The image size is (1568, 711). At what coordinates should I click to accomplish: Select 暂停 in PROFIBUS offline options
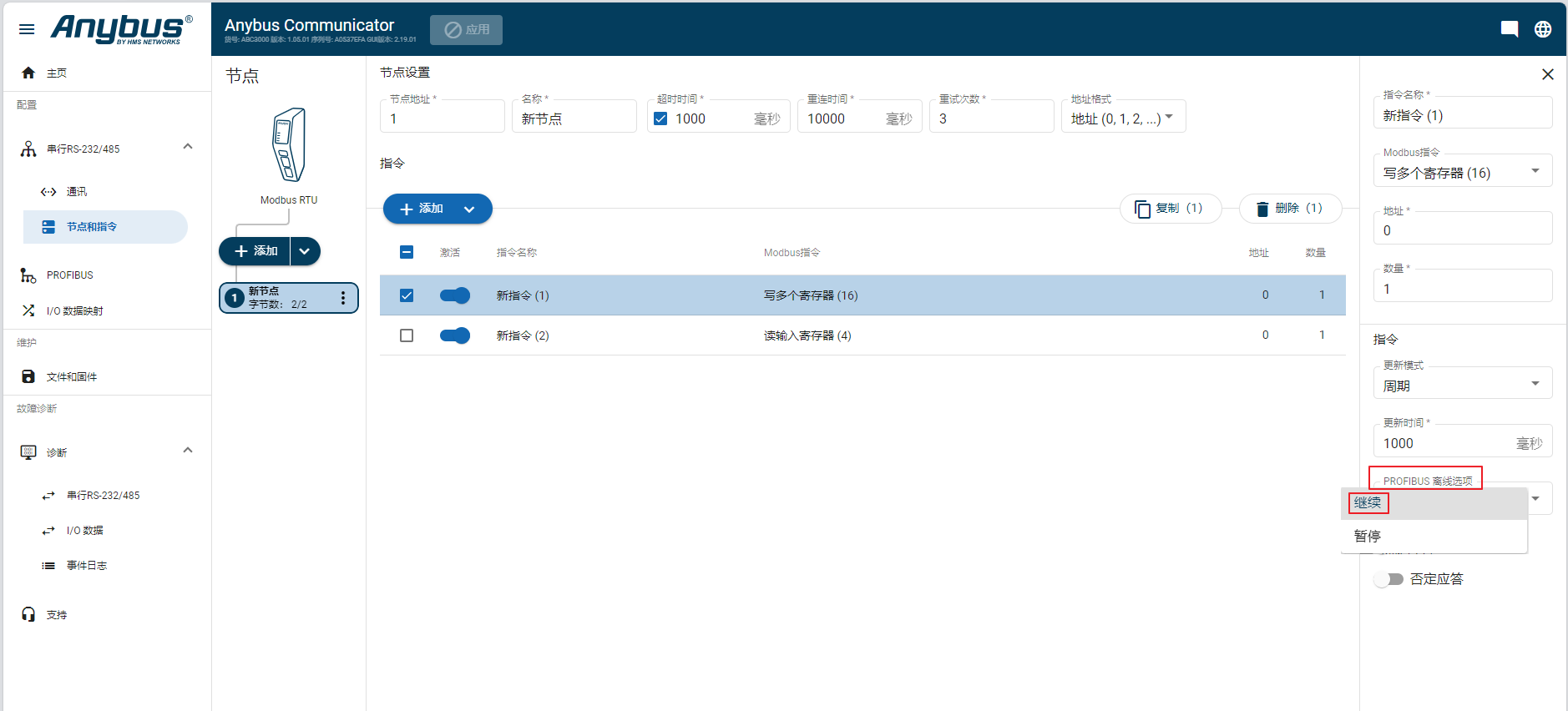click(x=1434, y=536)
